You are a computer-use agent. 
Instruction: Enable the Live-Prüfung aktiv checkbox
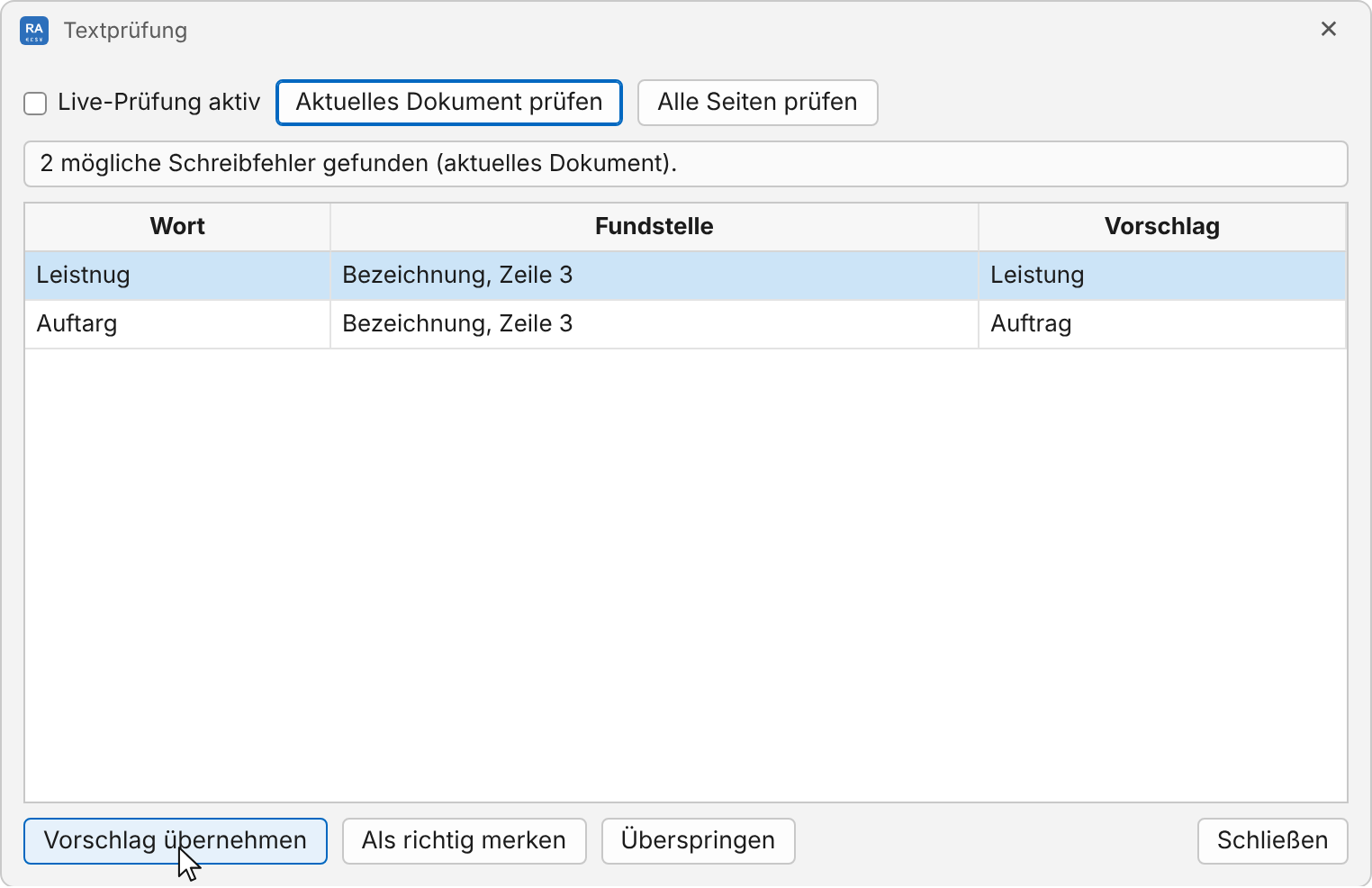click(x=35, y=104)
